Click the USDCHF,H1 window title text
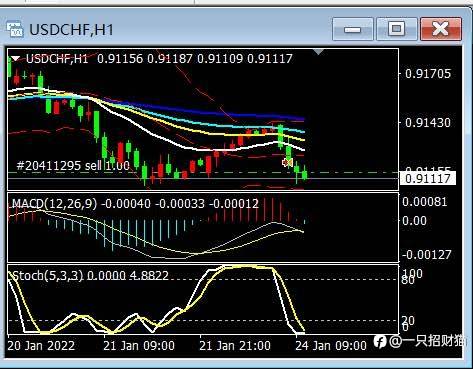 click(x=71, y=29)
